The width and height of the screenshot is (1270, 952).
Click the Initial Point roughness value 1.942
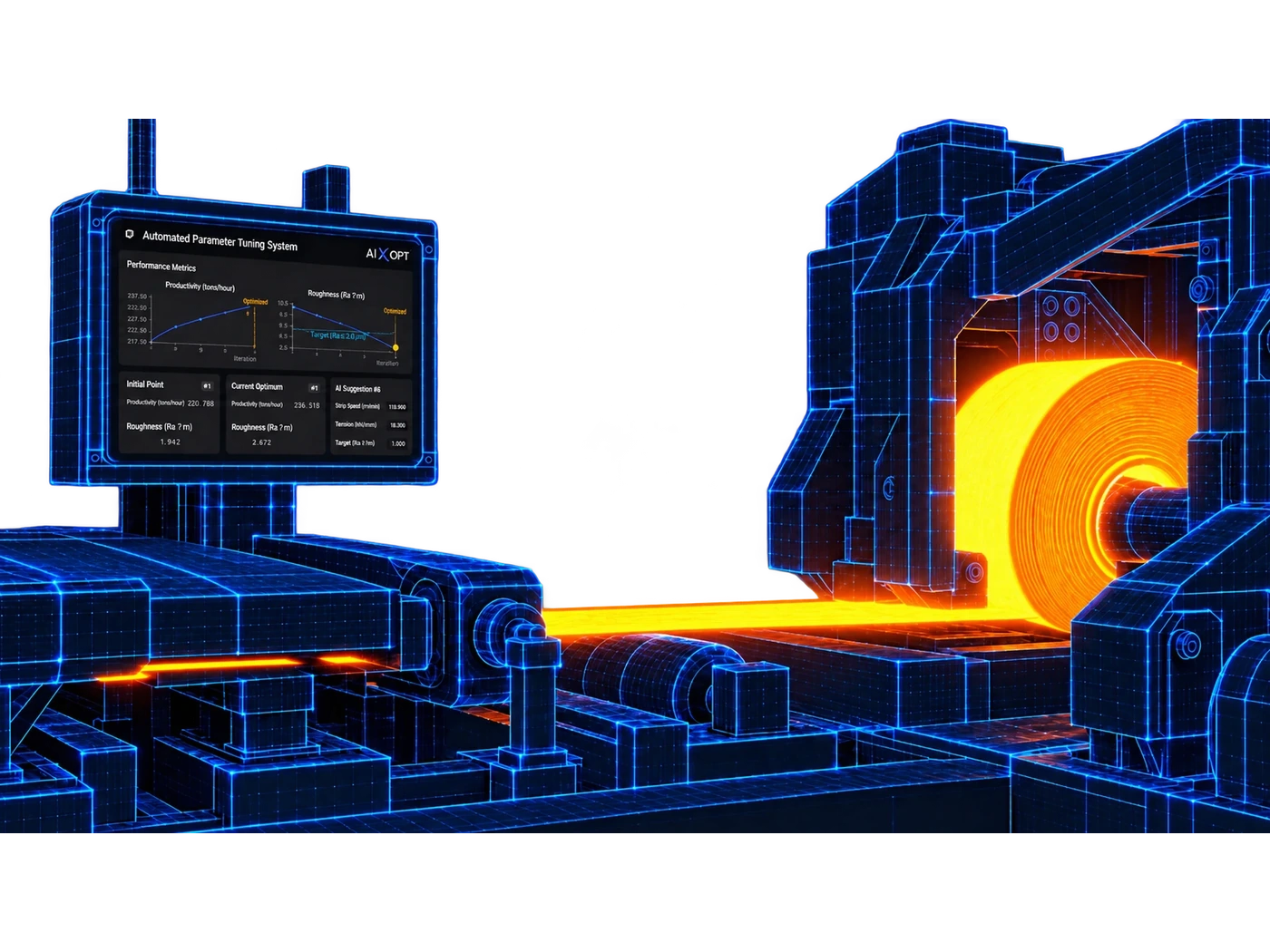click(170, 442)
